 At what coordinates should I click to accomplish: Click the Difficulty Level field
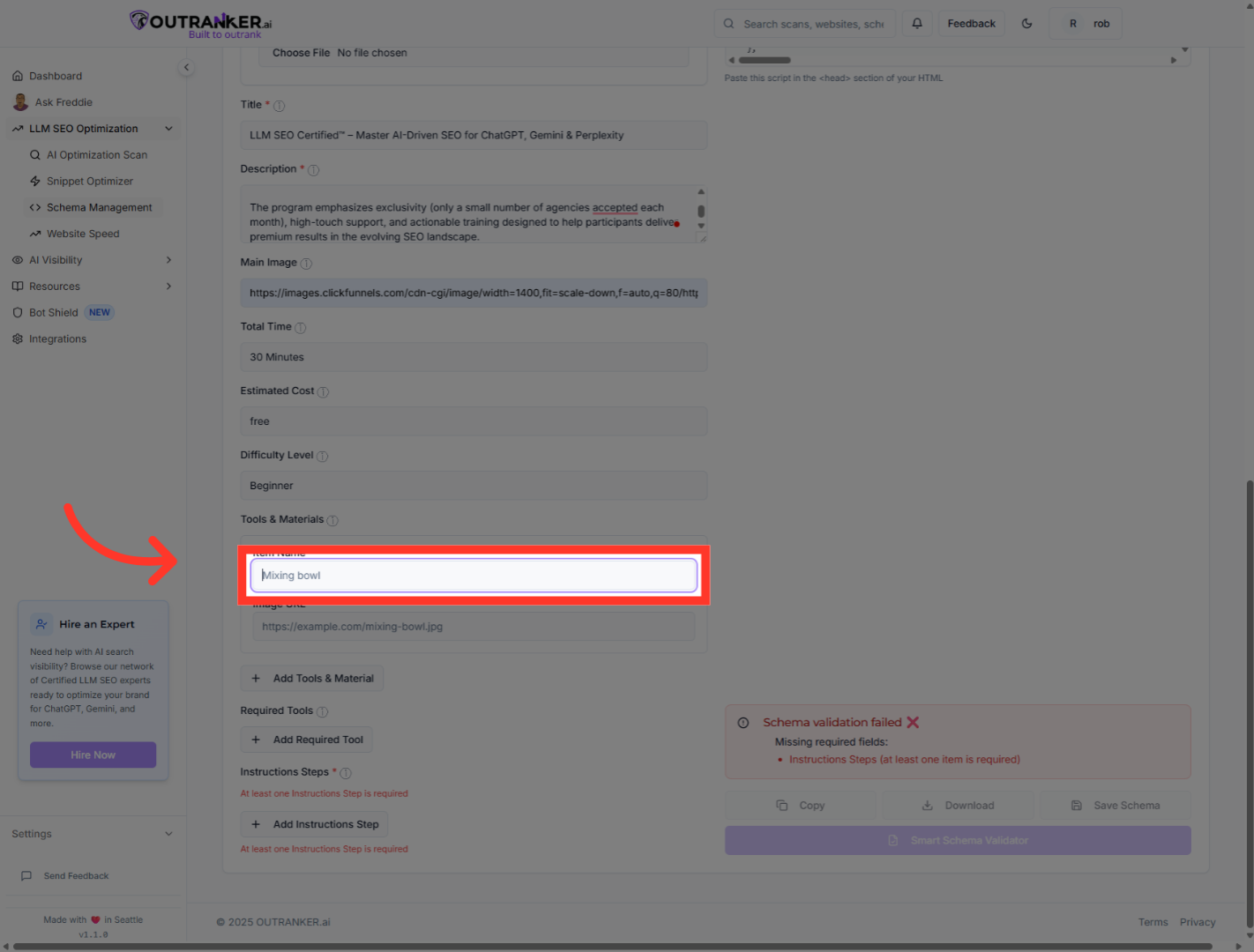474,486
